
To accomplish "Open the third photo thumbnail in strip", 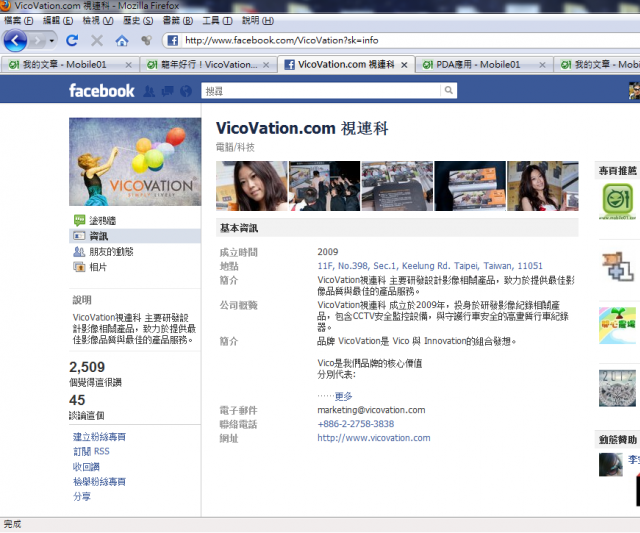I will (397, 186).
